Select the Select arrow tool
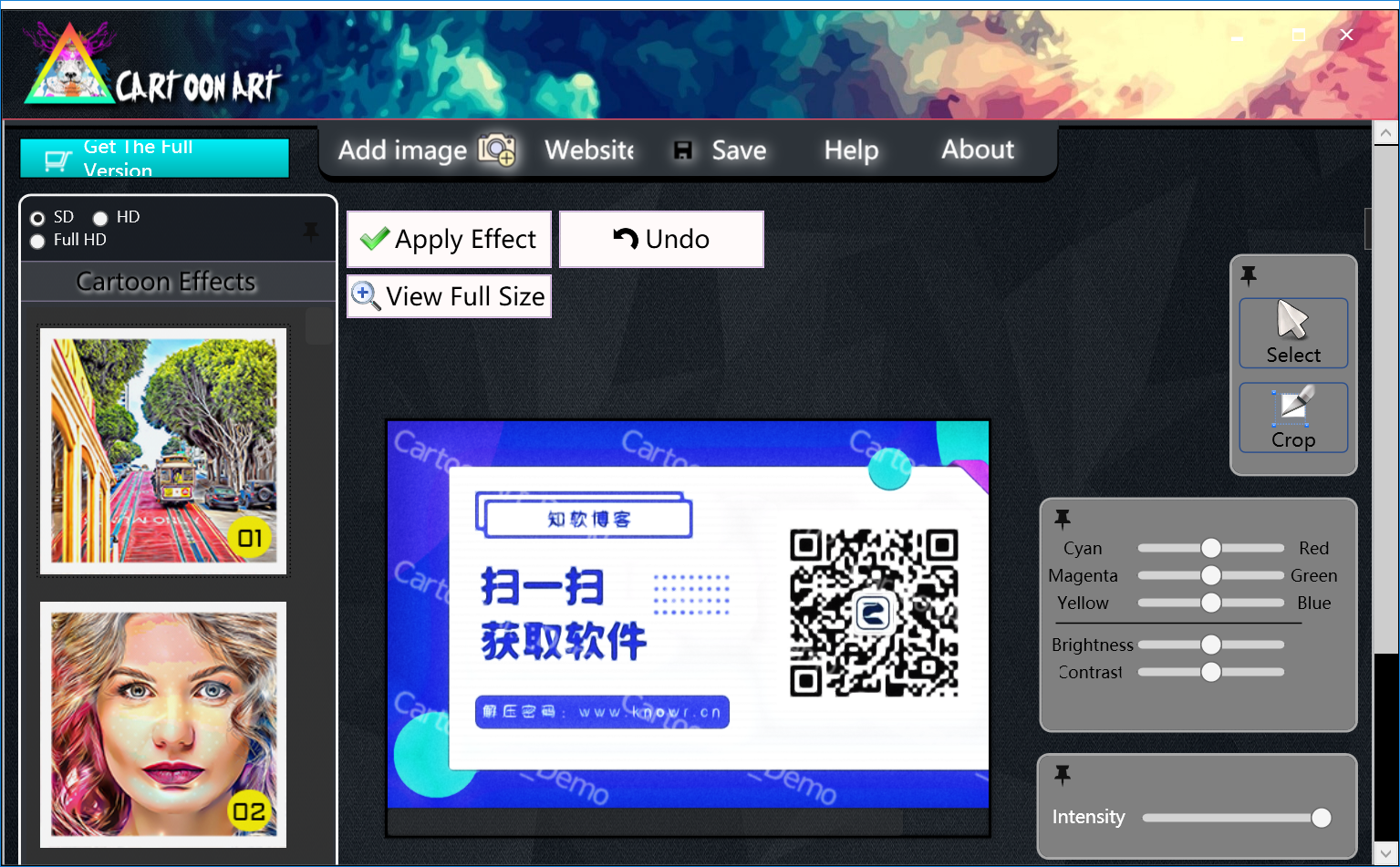 click(1293, 333)
